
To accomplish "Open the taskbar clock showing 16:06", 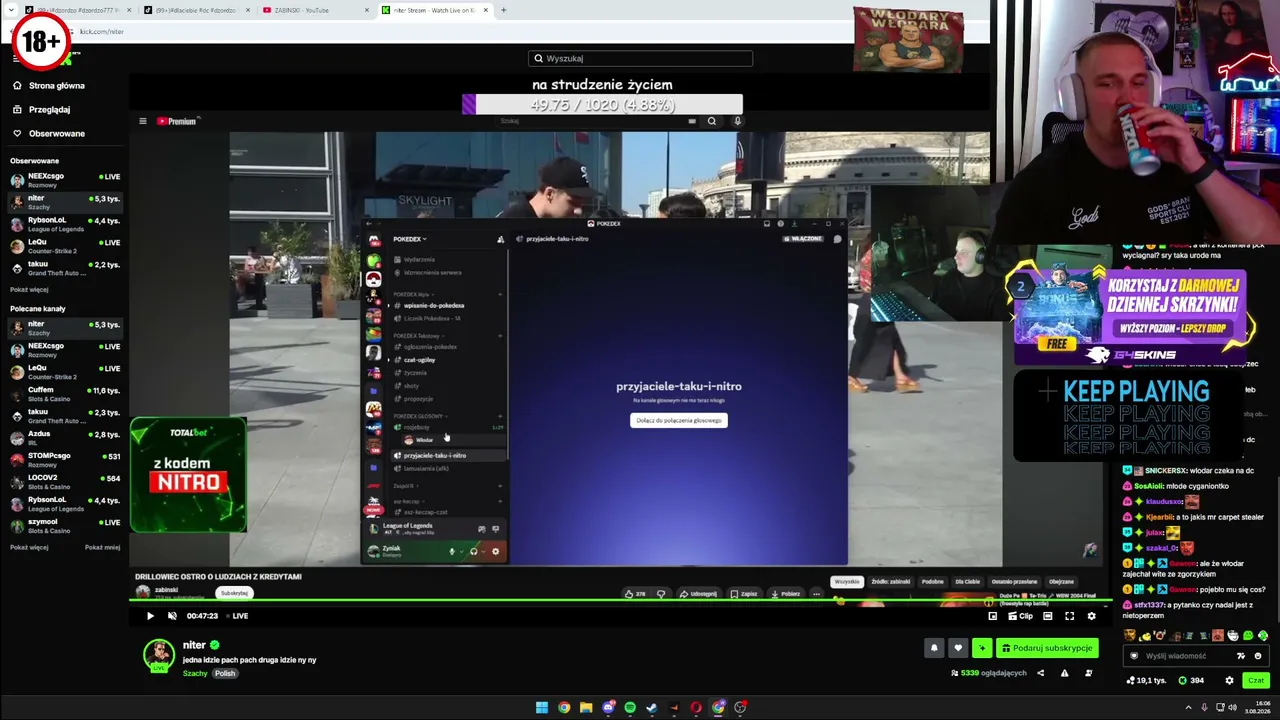I will 1257,708.
